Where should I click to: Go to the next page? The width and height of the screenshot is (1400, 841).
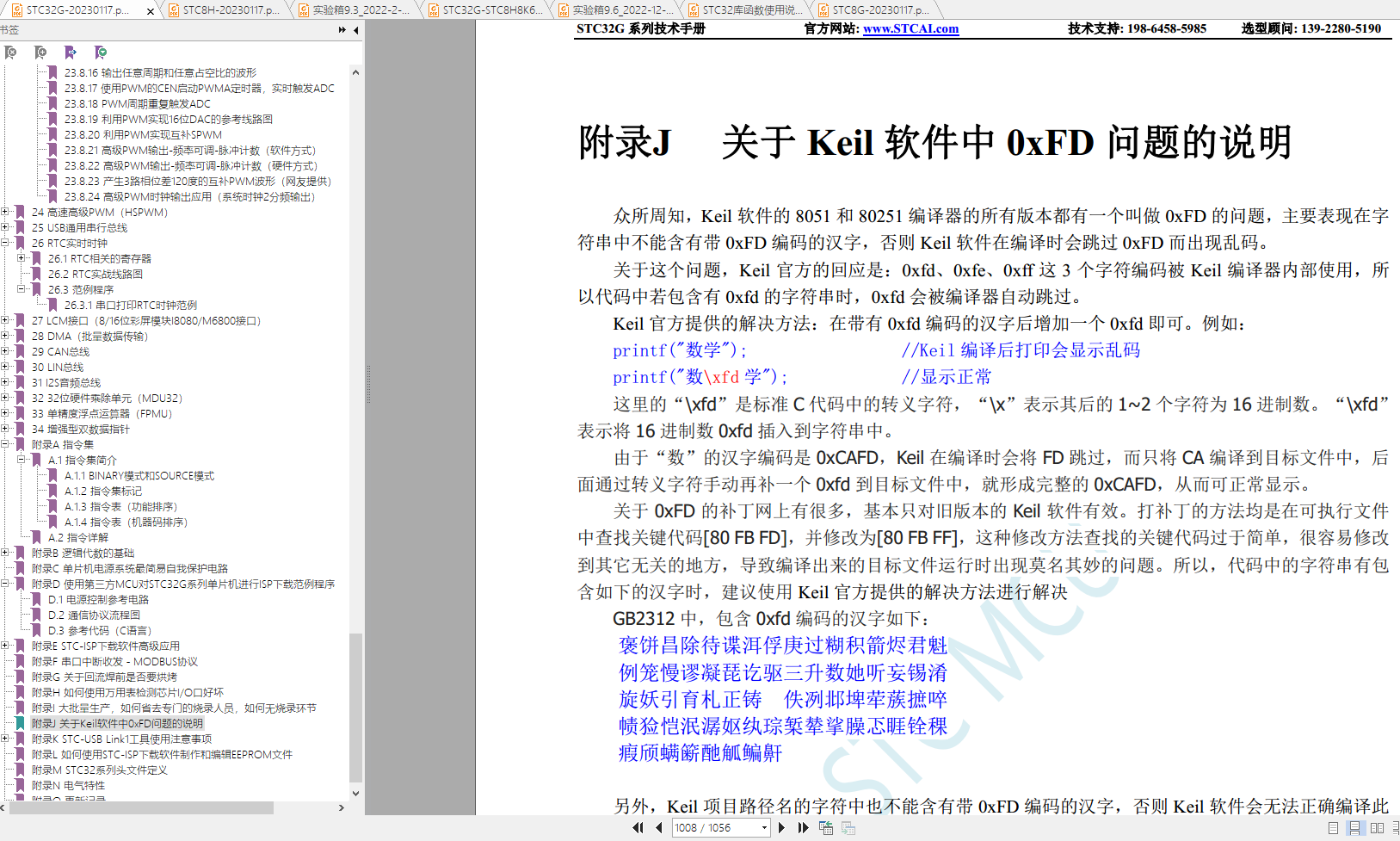click(x=781, y=827)
